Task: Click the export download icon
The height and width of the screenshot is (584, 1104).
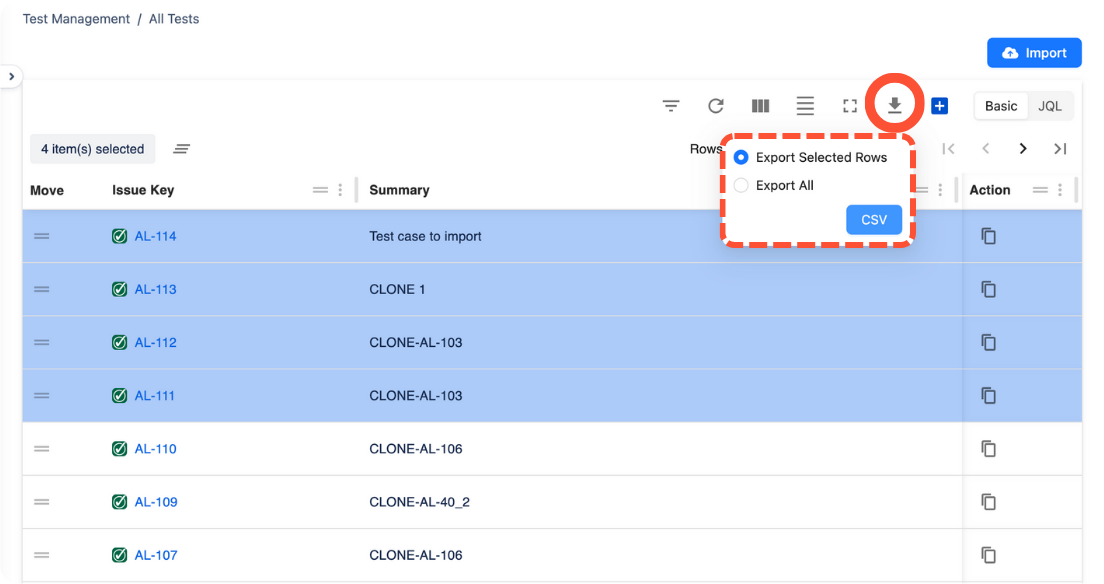Action: (895, 105)
